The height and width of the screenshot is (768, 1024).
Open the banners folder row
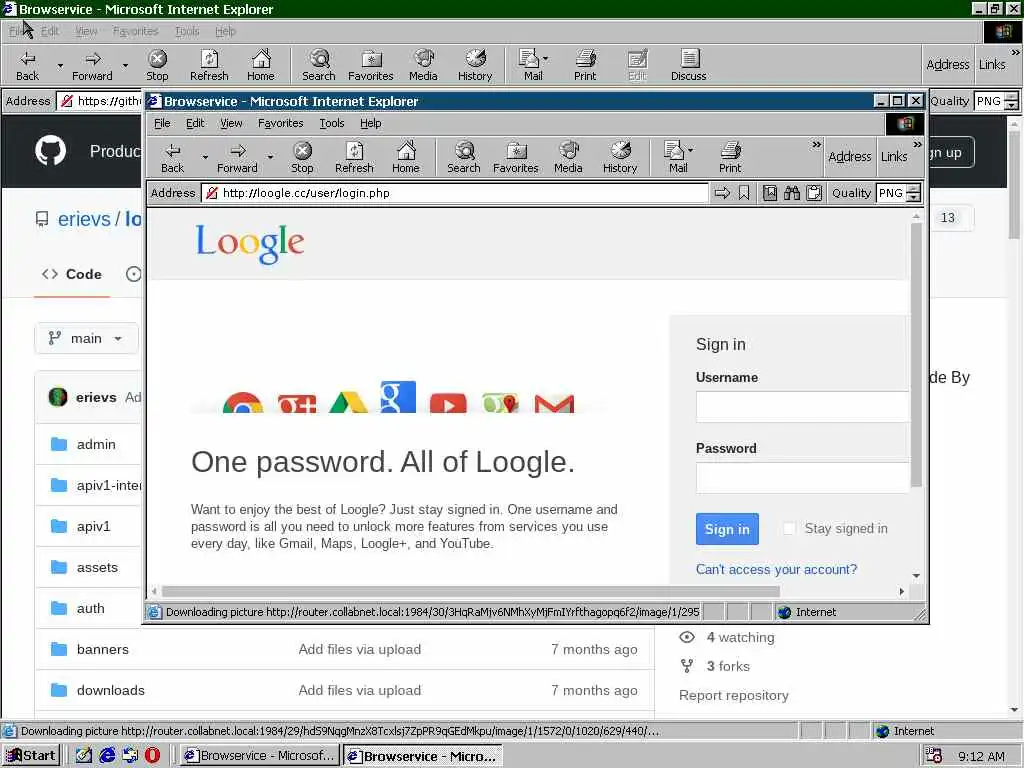pos(345,649)
